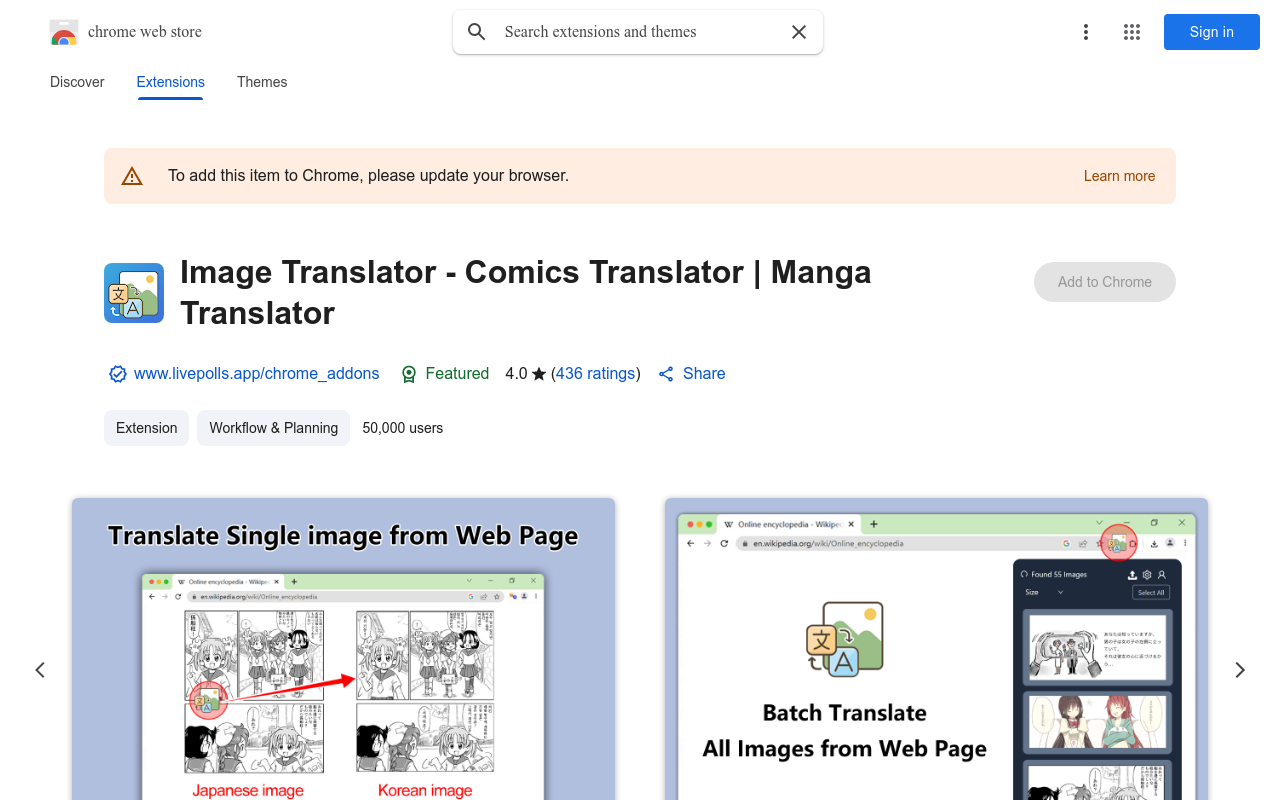Click the 4.0 rating value
The image size is (1280, 800).
pos(516,373)
